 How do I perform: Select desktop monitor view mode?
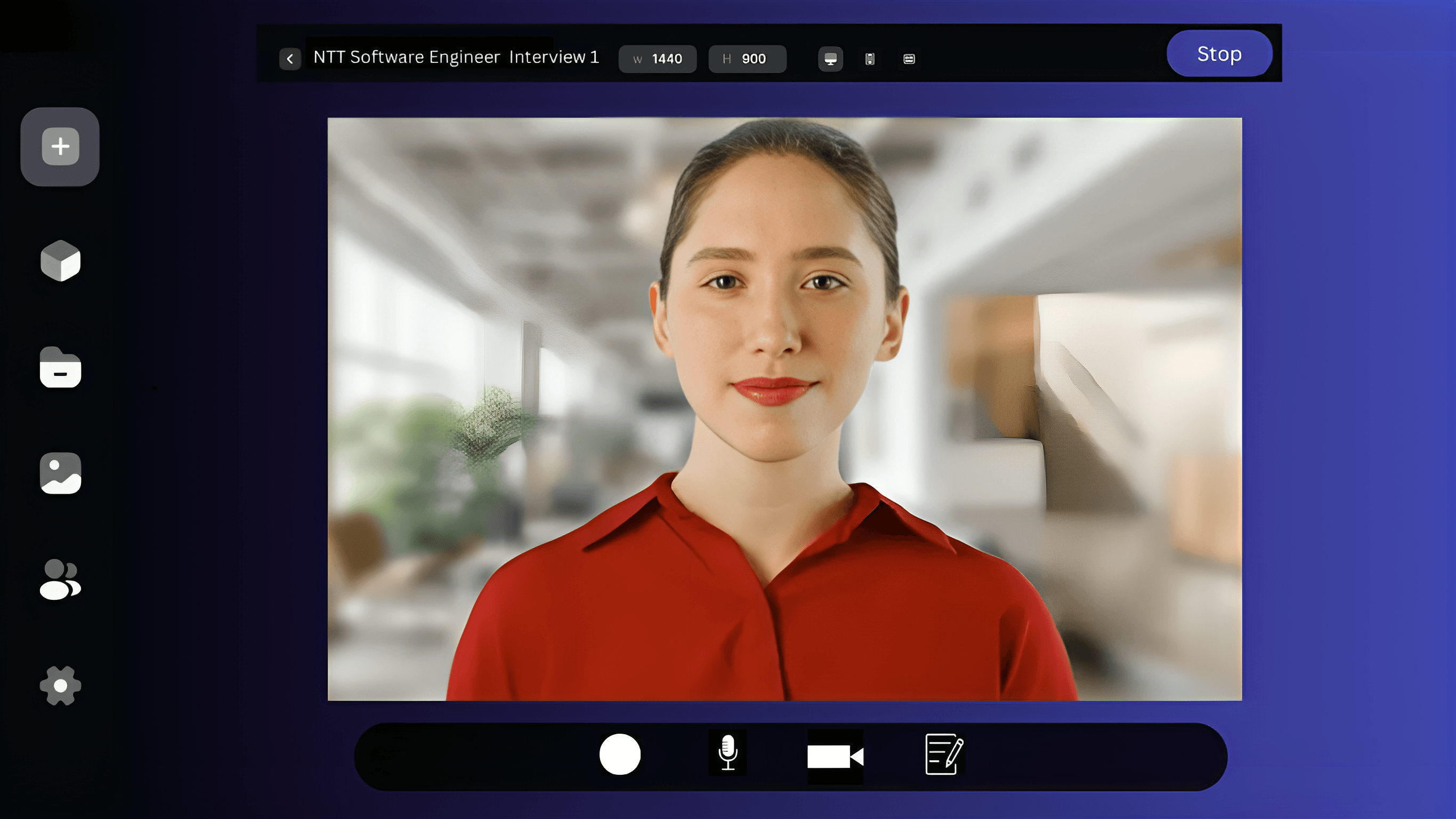click(830, 59)
